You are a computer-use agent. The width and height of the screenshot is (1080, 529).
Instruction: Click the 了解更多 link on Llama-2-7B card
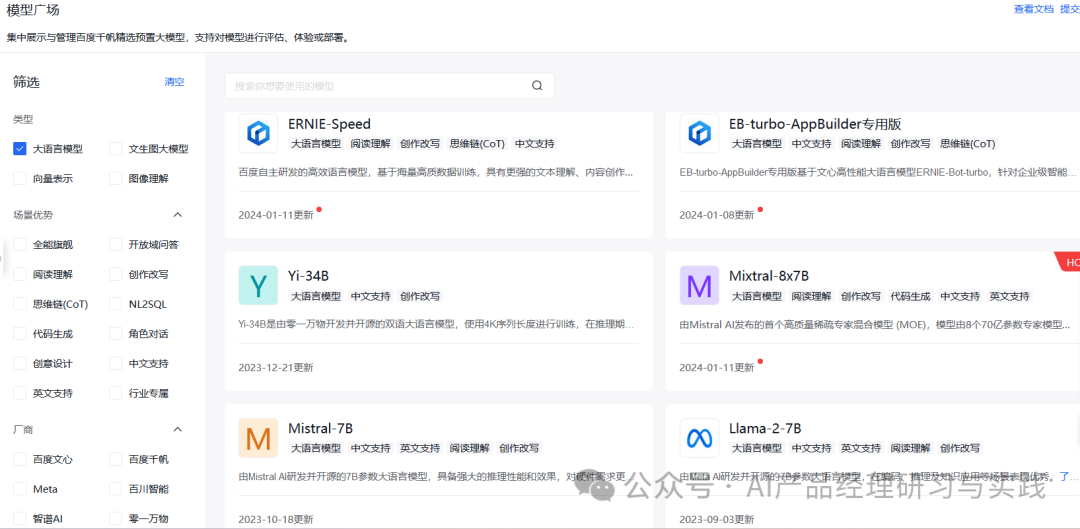coord(1069,476)
